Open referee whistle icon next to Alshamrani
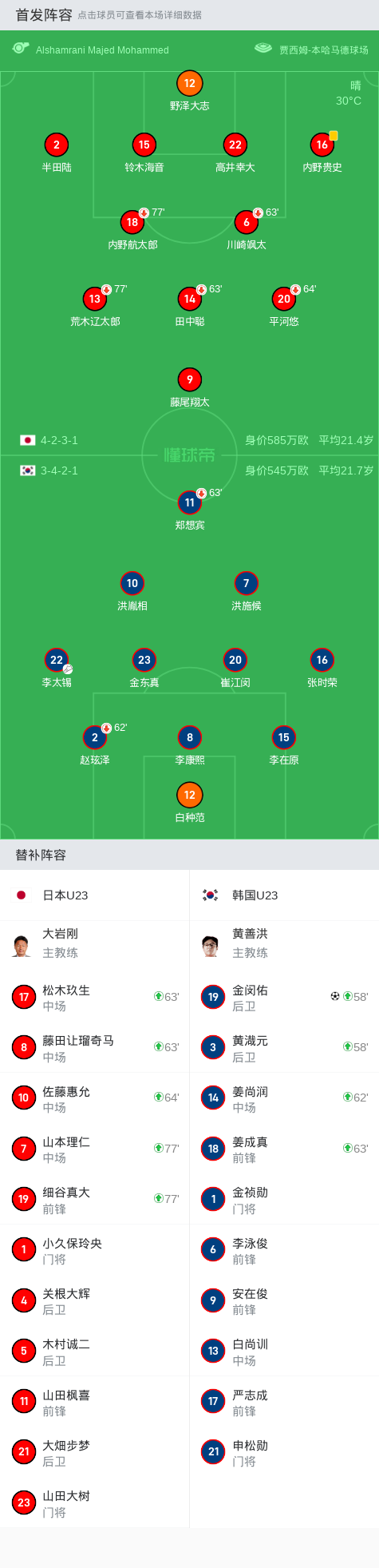Viewport: 379px width, 1568px height. pyautogui.click(x=21, y=49)
